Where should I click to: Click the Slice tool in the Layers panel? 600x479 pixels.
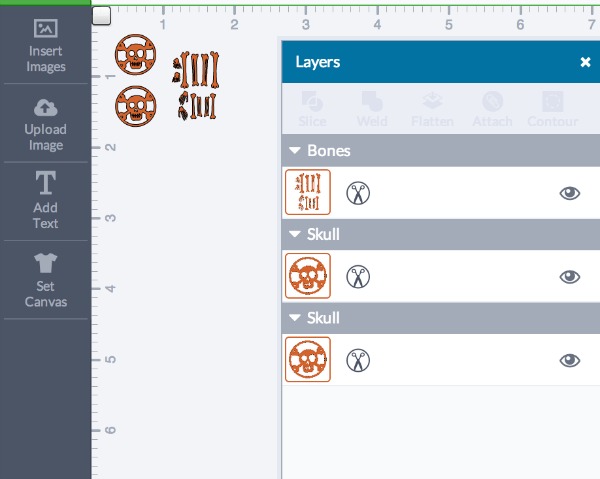(x=311, y=109)
